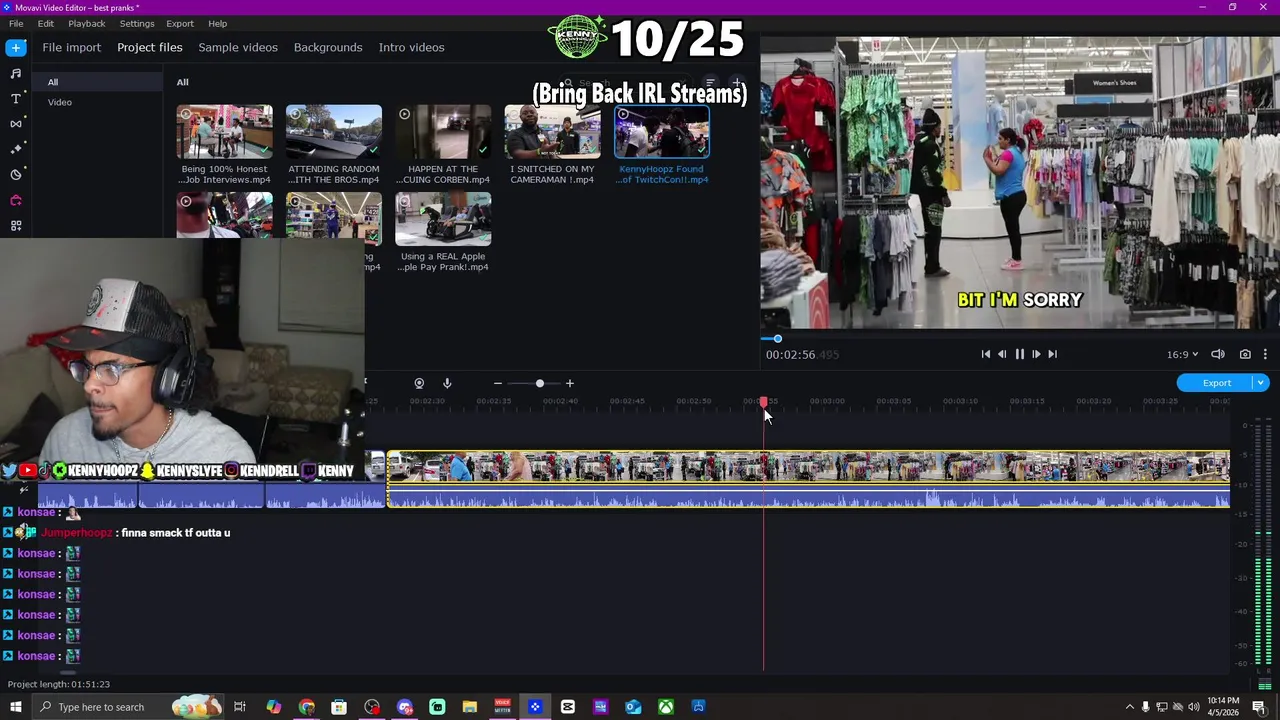Viewport: 1280px width, 720px height.
Task: Open the Audio music-note panel
Action: [x=15, y=73]
